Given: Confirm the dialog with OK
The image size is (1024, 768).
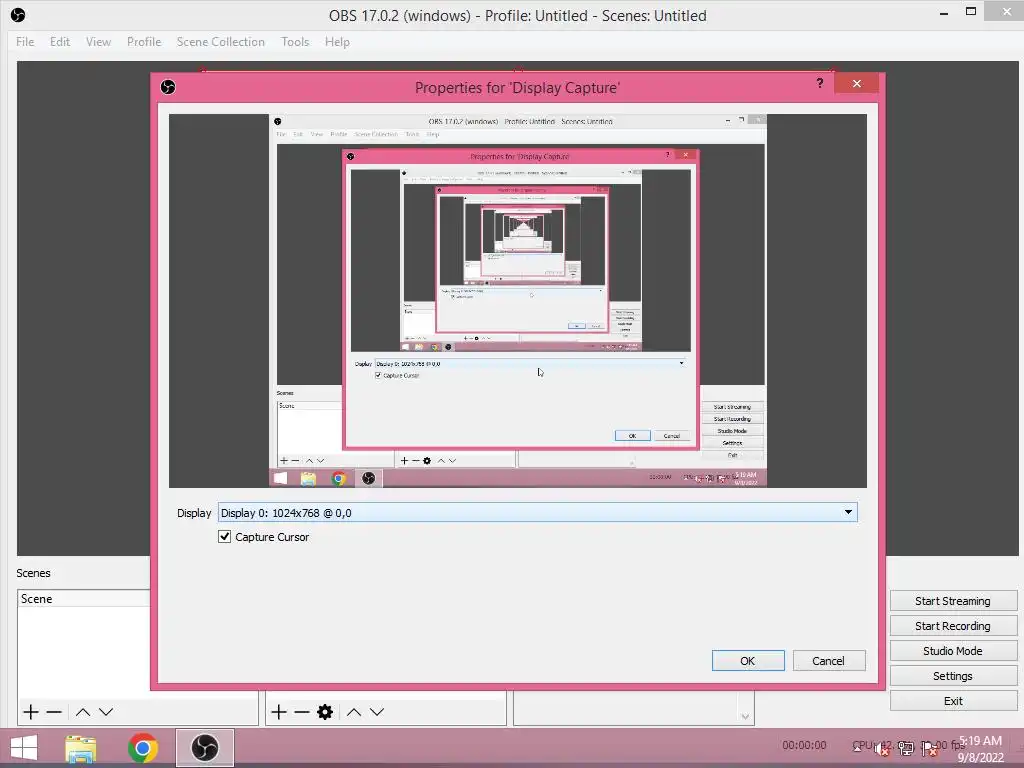Looking at the screenshot, I should coord(748,661).
